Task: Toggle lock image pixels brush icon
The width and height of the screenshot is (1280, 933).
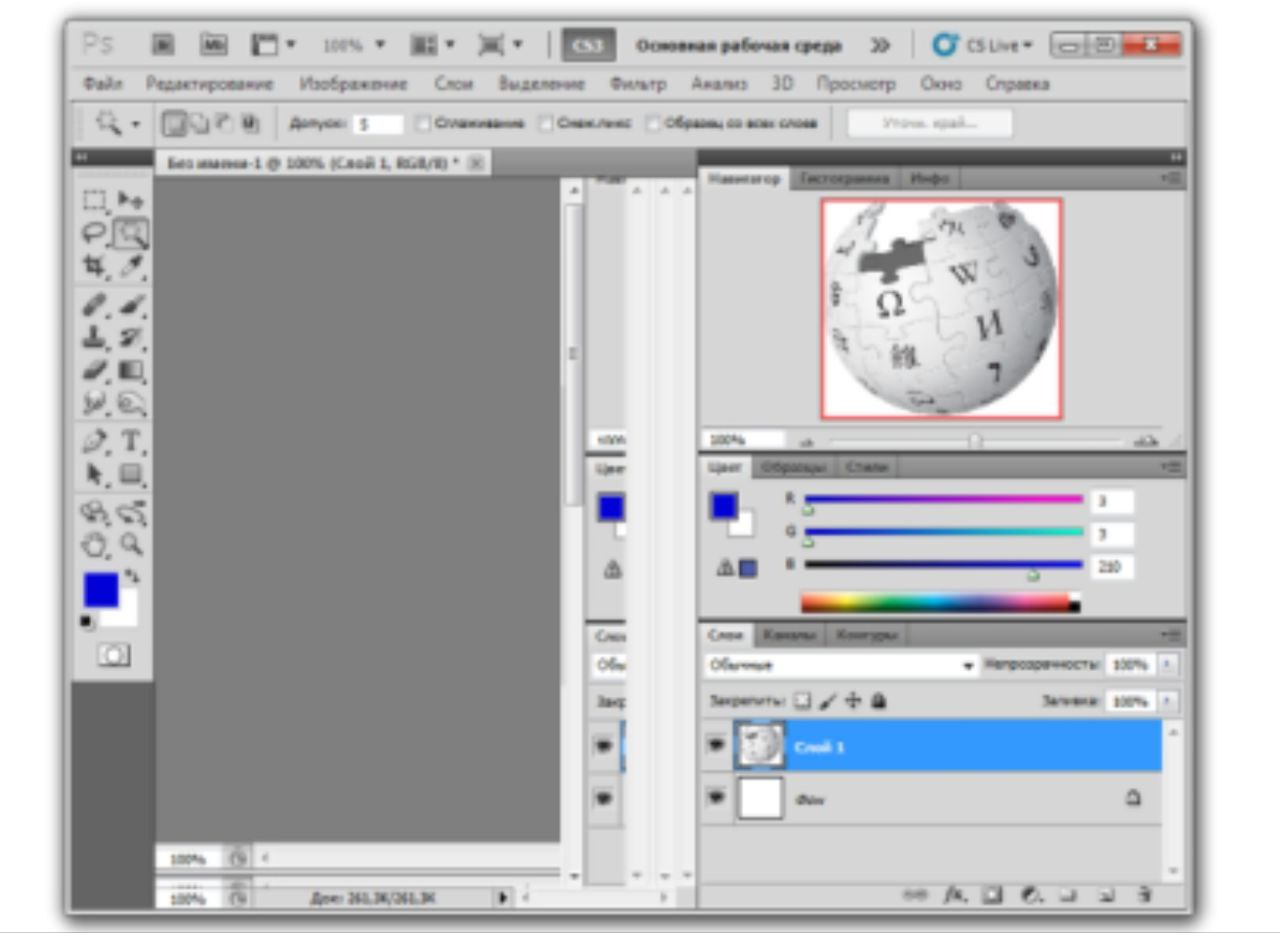Action: [x=828, y=701]
